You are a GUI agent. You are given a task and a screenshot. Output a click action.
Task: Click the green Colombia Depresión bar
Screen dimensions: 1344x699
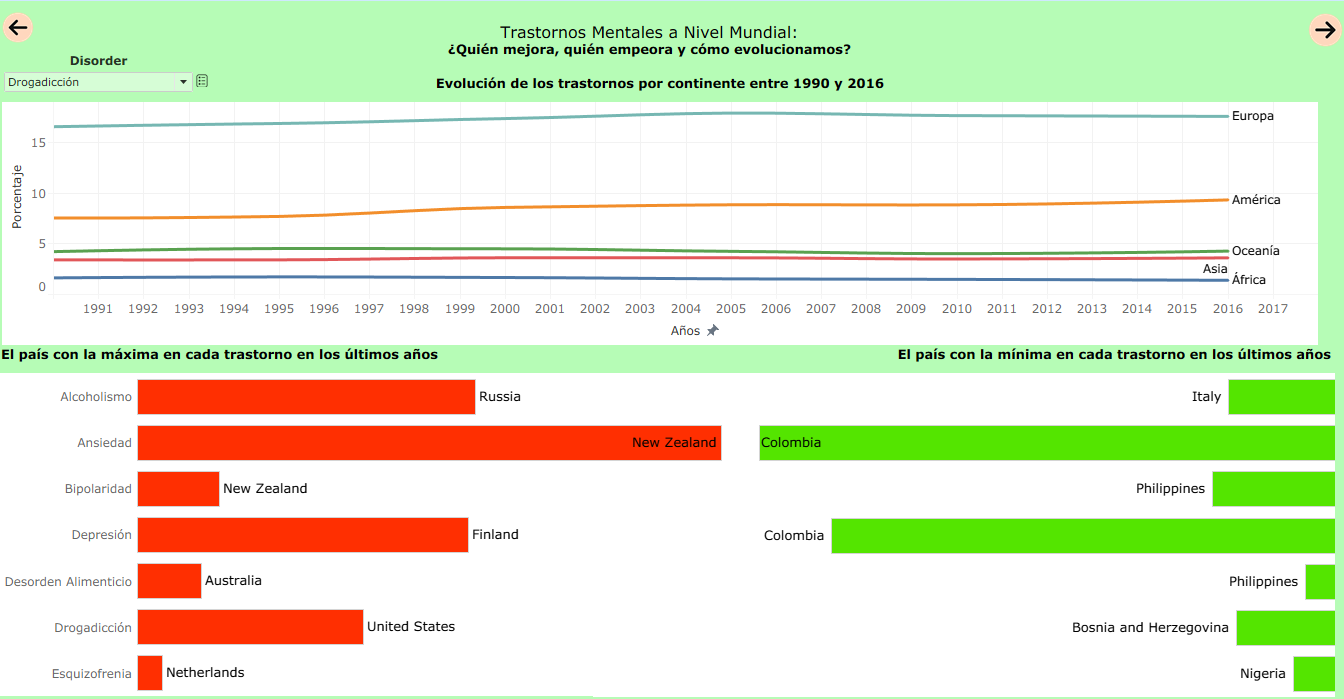(1082, 535)
